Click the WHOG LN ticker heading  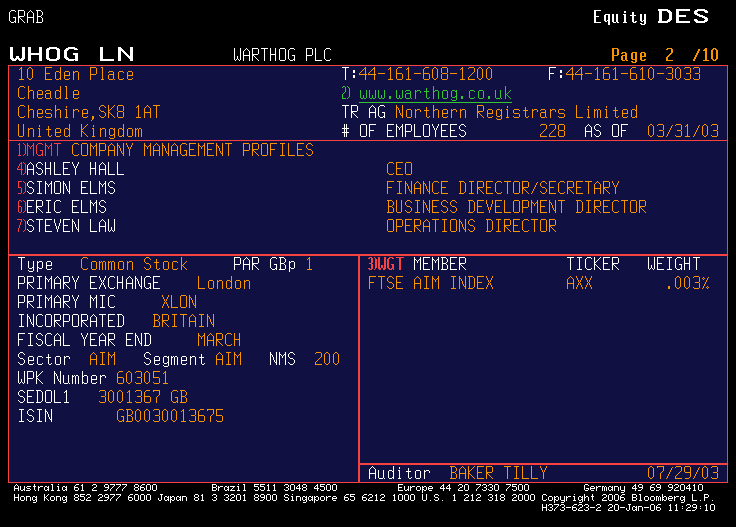pyautogui.click(x=72, y=54)
